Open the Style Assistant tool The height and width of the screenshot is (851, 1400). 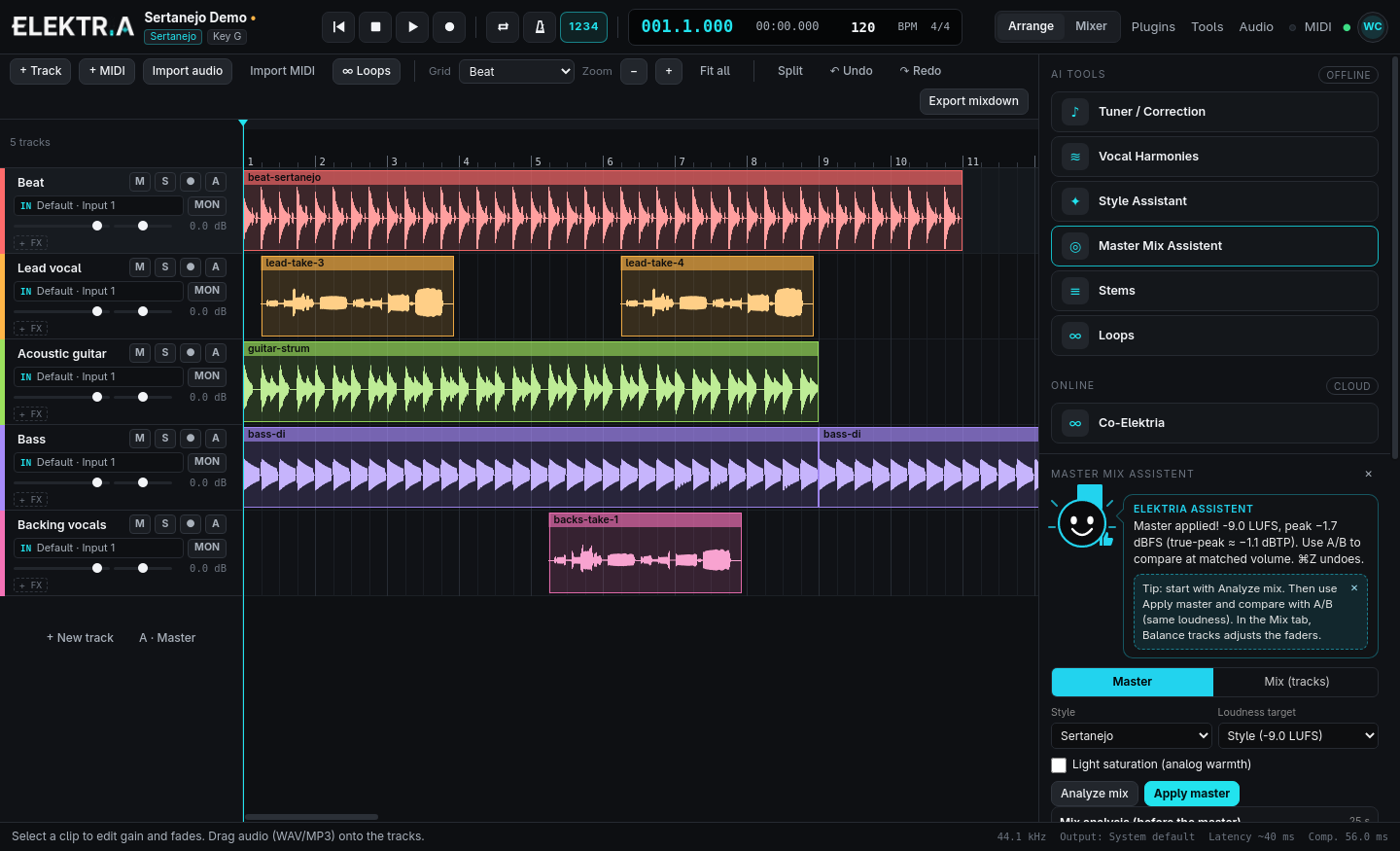coord(1214,201)
